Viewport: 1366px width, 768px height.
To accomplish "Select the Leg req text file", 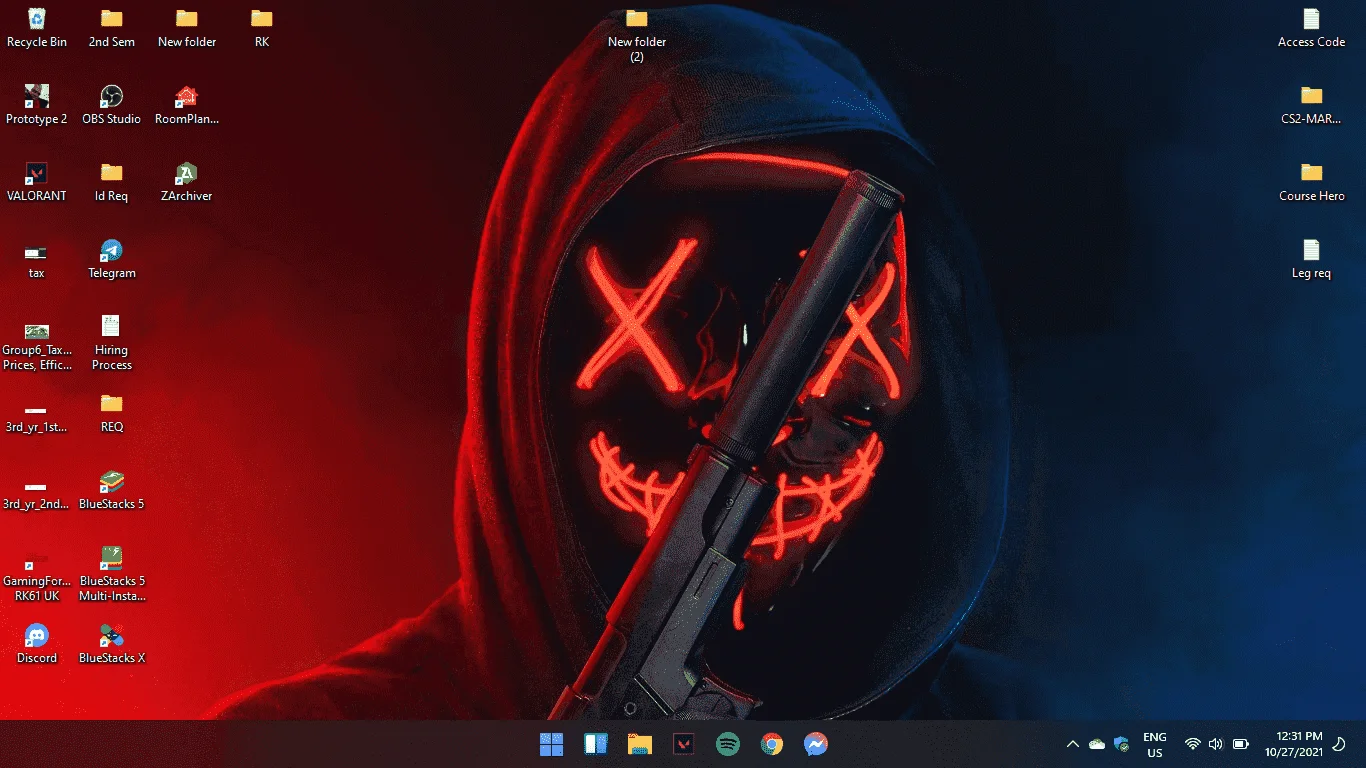I will [1311, 259].
